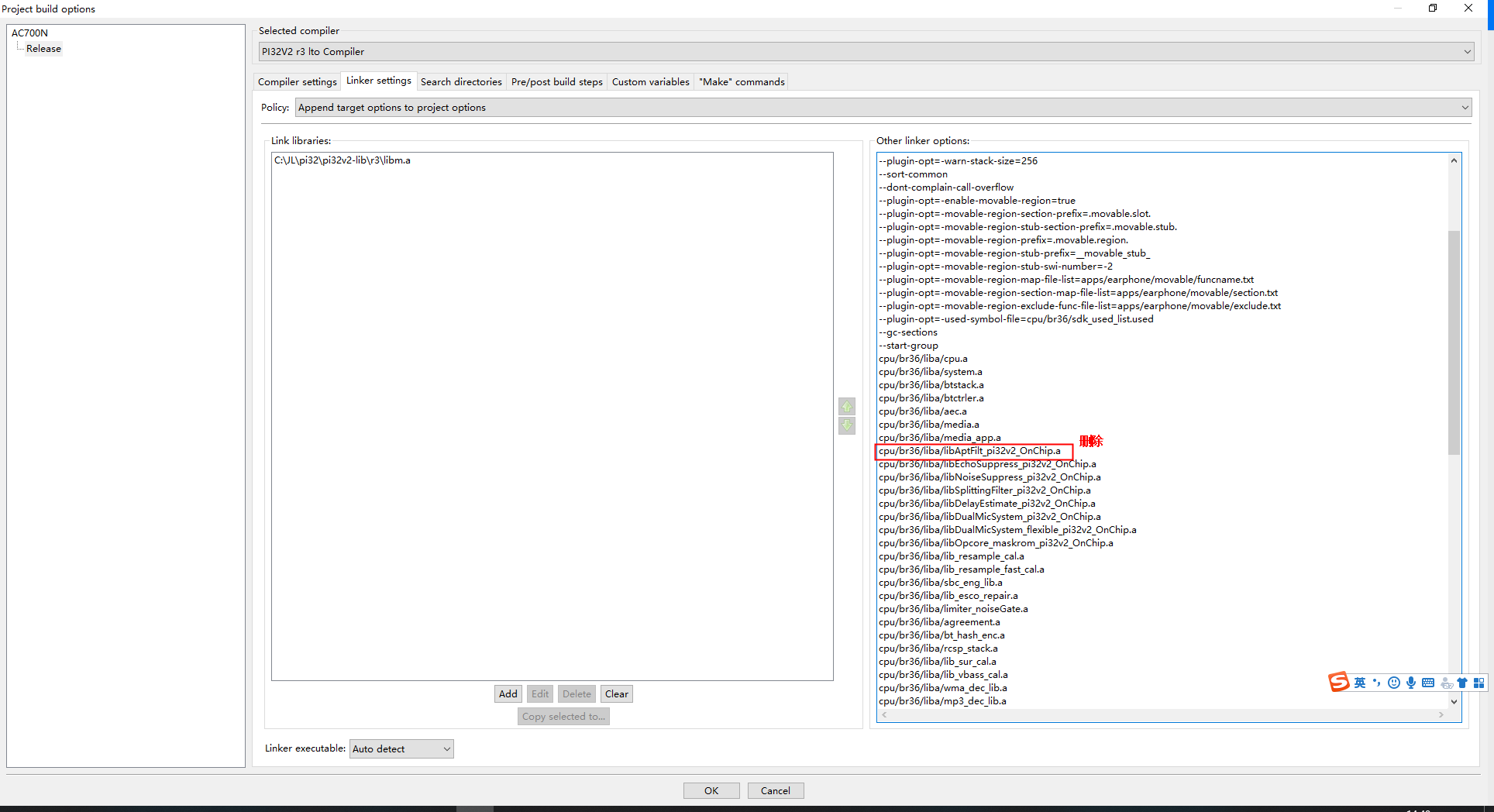
Task: Open Custom variables tab
Action: click(x=651, y=81)
